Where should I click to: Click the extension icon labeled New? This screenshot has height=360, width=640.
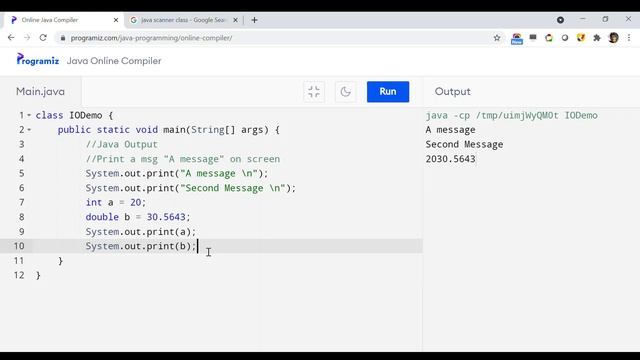click(x=517, y=39)
